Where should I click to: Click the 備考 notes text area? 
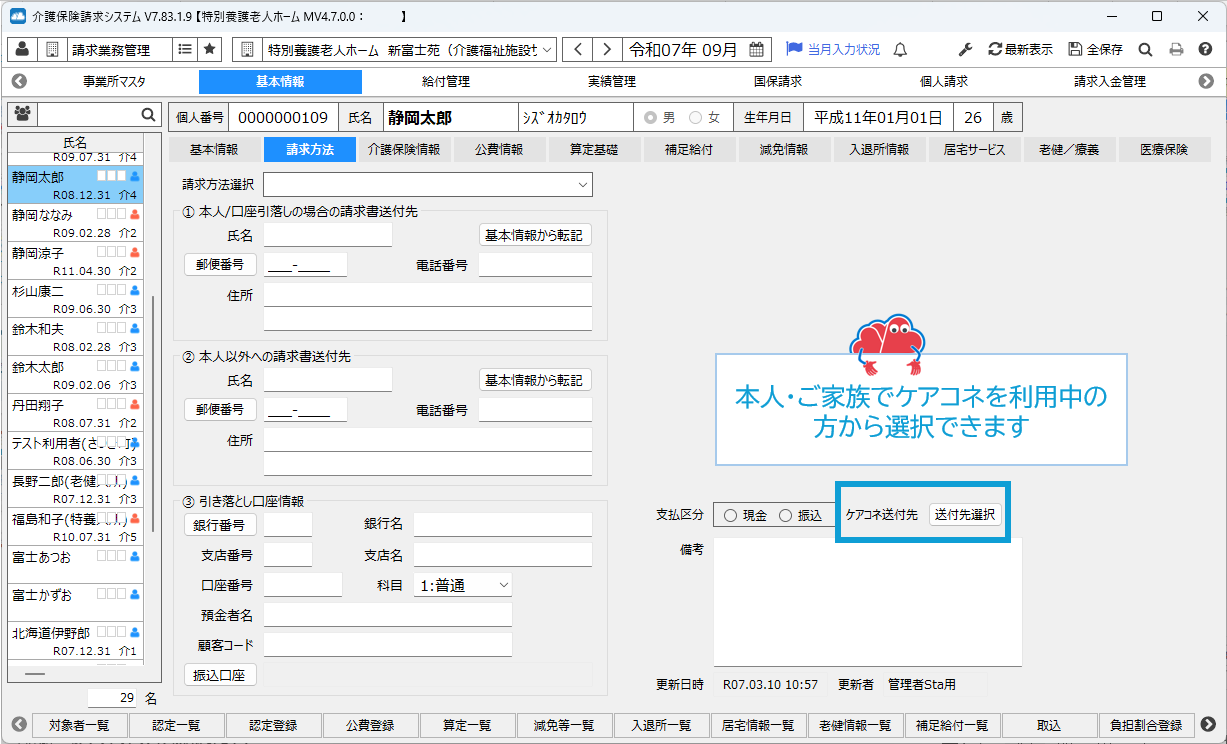click(x=867, y=600)
